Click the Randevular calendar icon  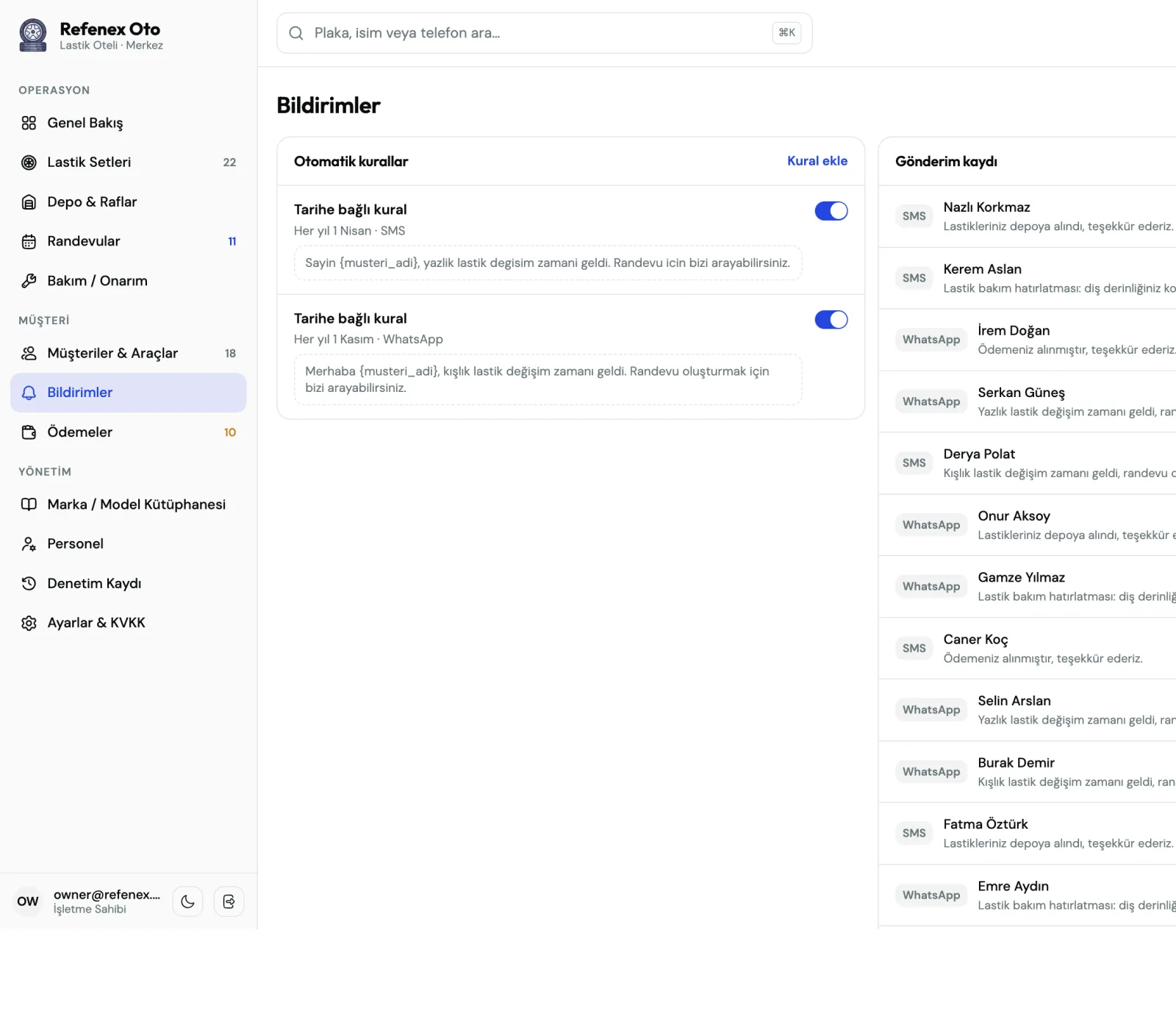pyautogui.click(x=29, y=241)
